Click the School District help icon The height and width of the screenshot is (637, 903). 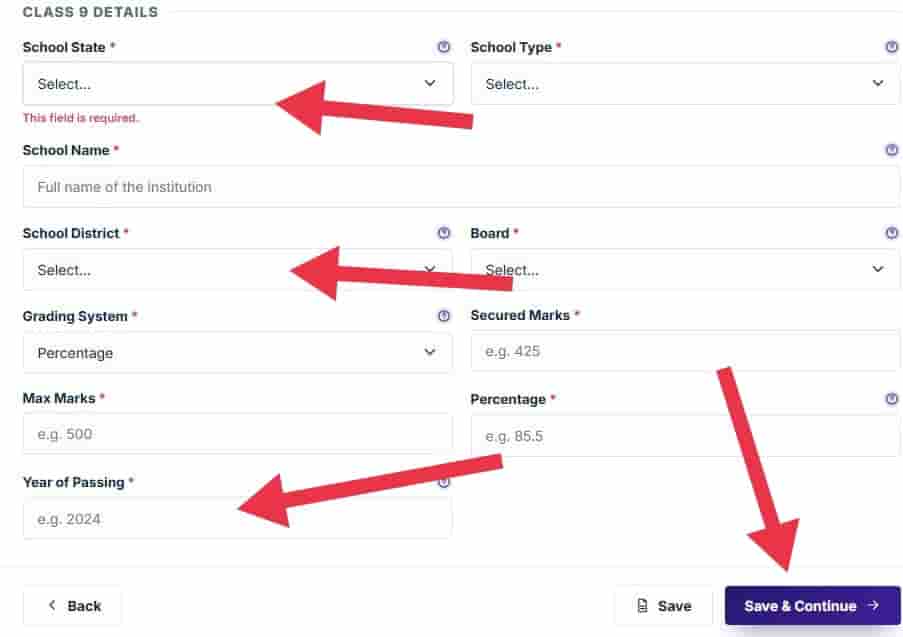[x=443, y=233]
